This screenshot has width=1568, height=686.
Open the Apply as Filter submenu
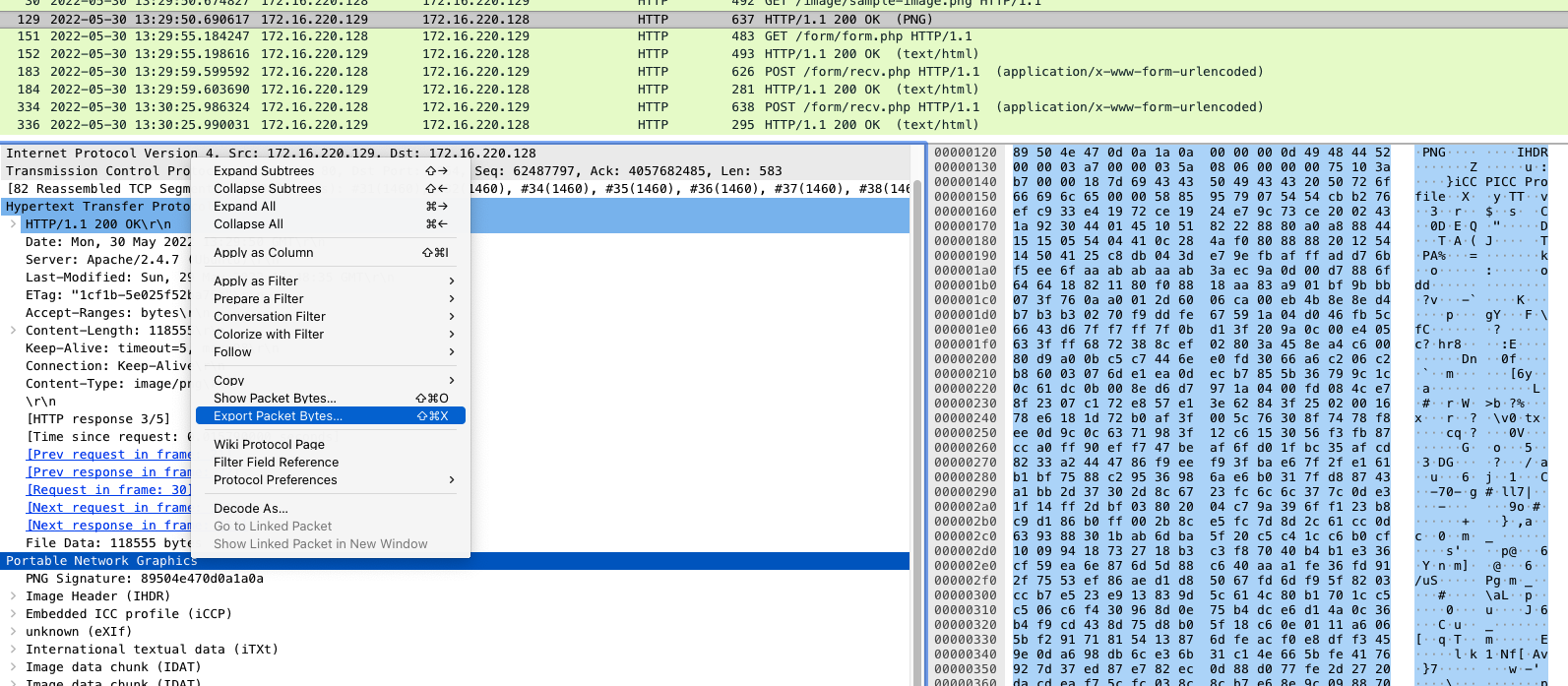click(256, 281)
